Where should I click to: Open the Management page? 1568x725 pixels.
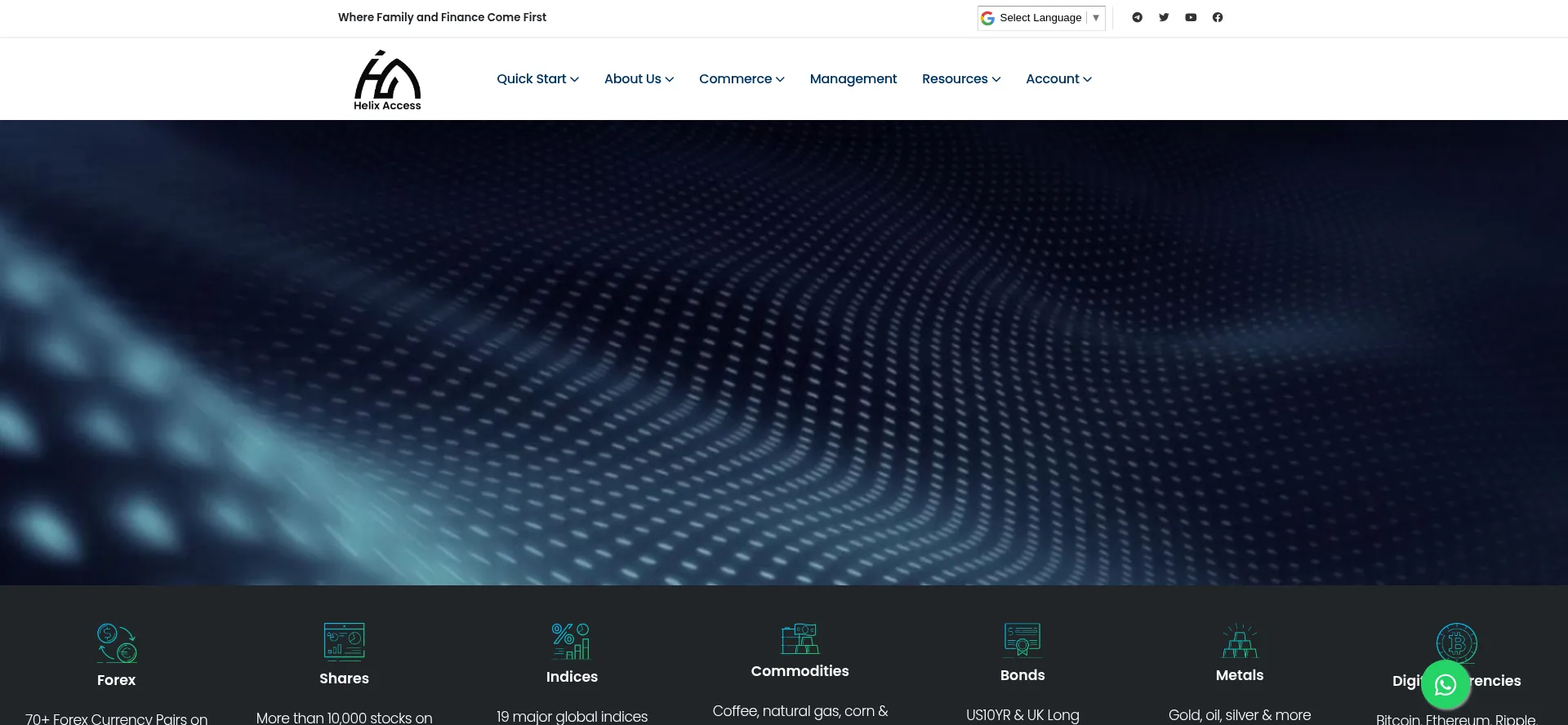(x=853, y=79)
